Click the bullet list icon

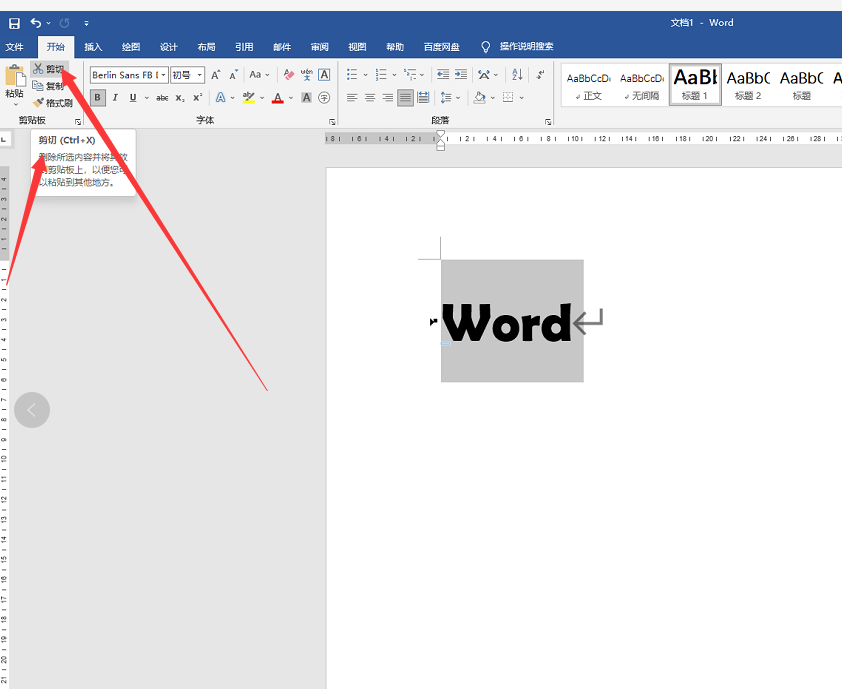tap(352, 75)
